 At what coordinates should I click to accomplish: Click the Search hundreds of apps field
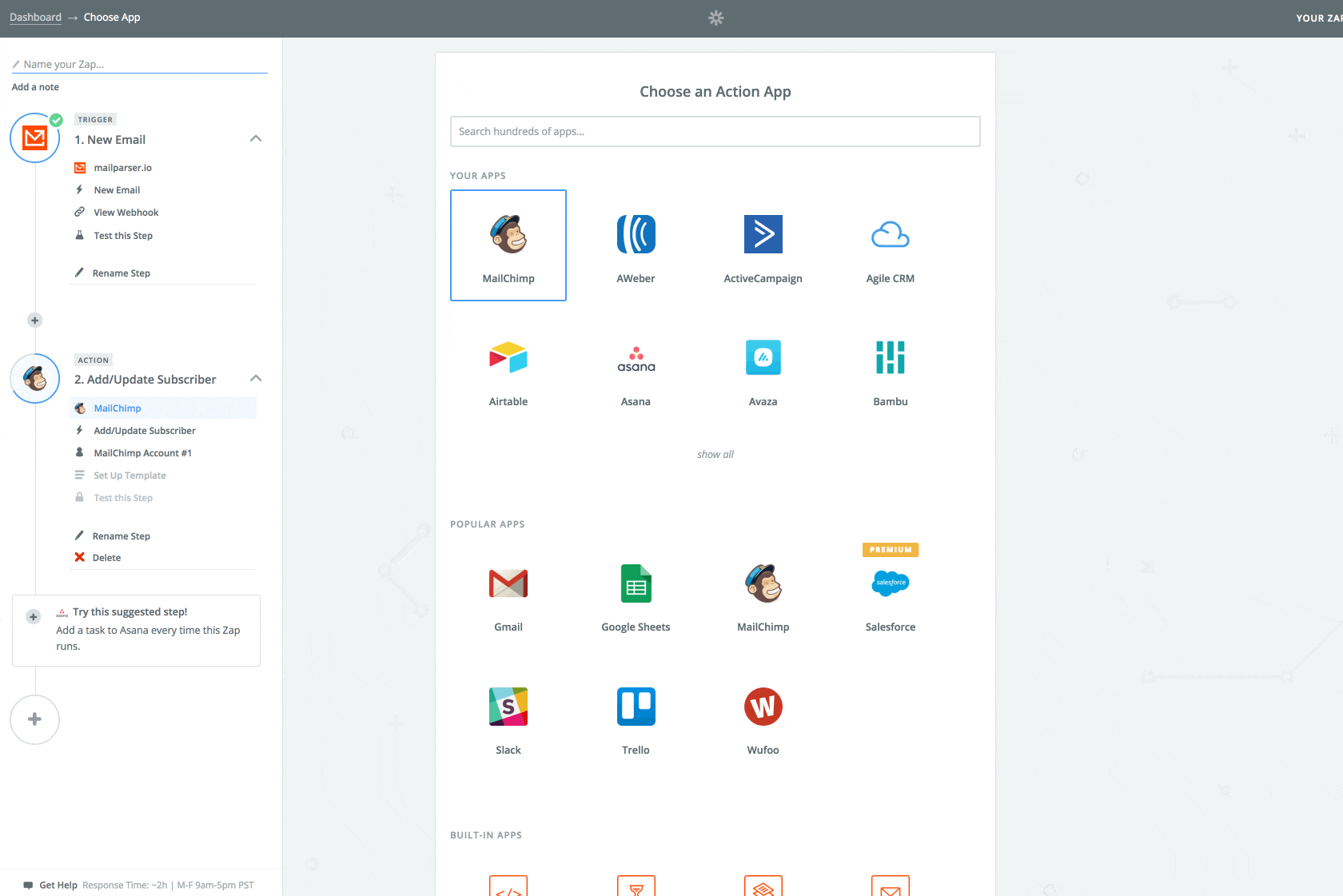[x=715, y=132]
